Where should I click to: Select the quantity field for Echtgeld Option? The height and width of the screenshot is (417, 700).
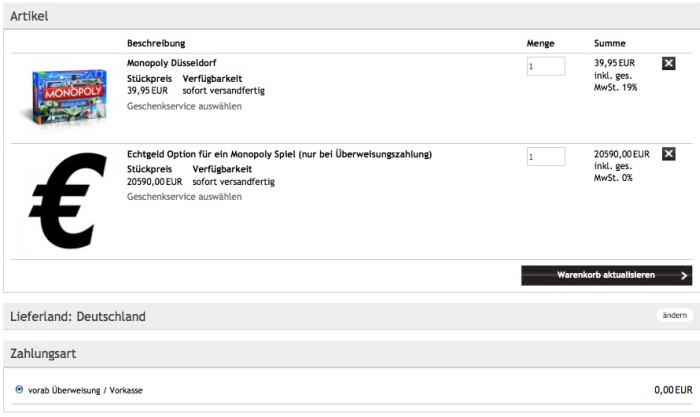(546, 157)
